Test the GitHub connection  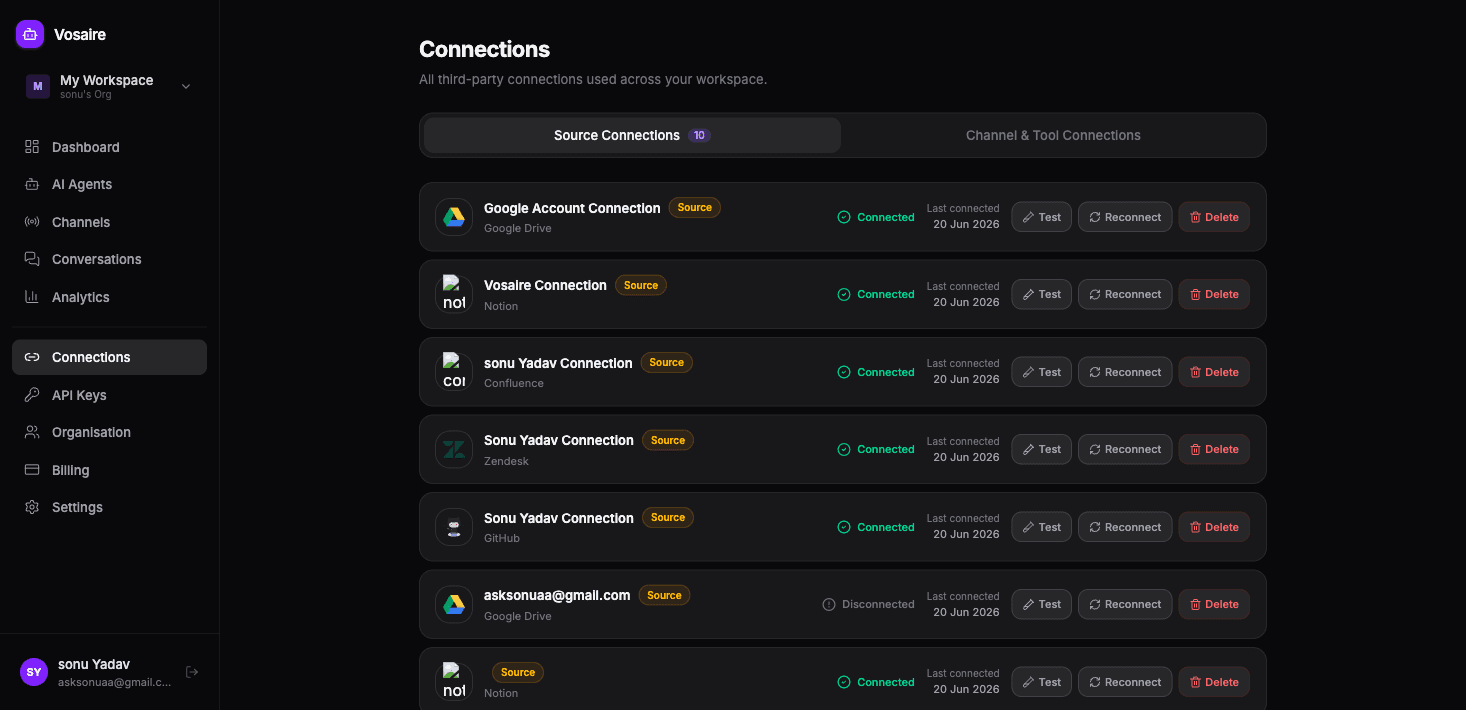(x=1041, y=527)
